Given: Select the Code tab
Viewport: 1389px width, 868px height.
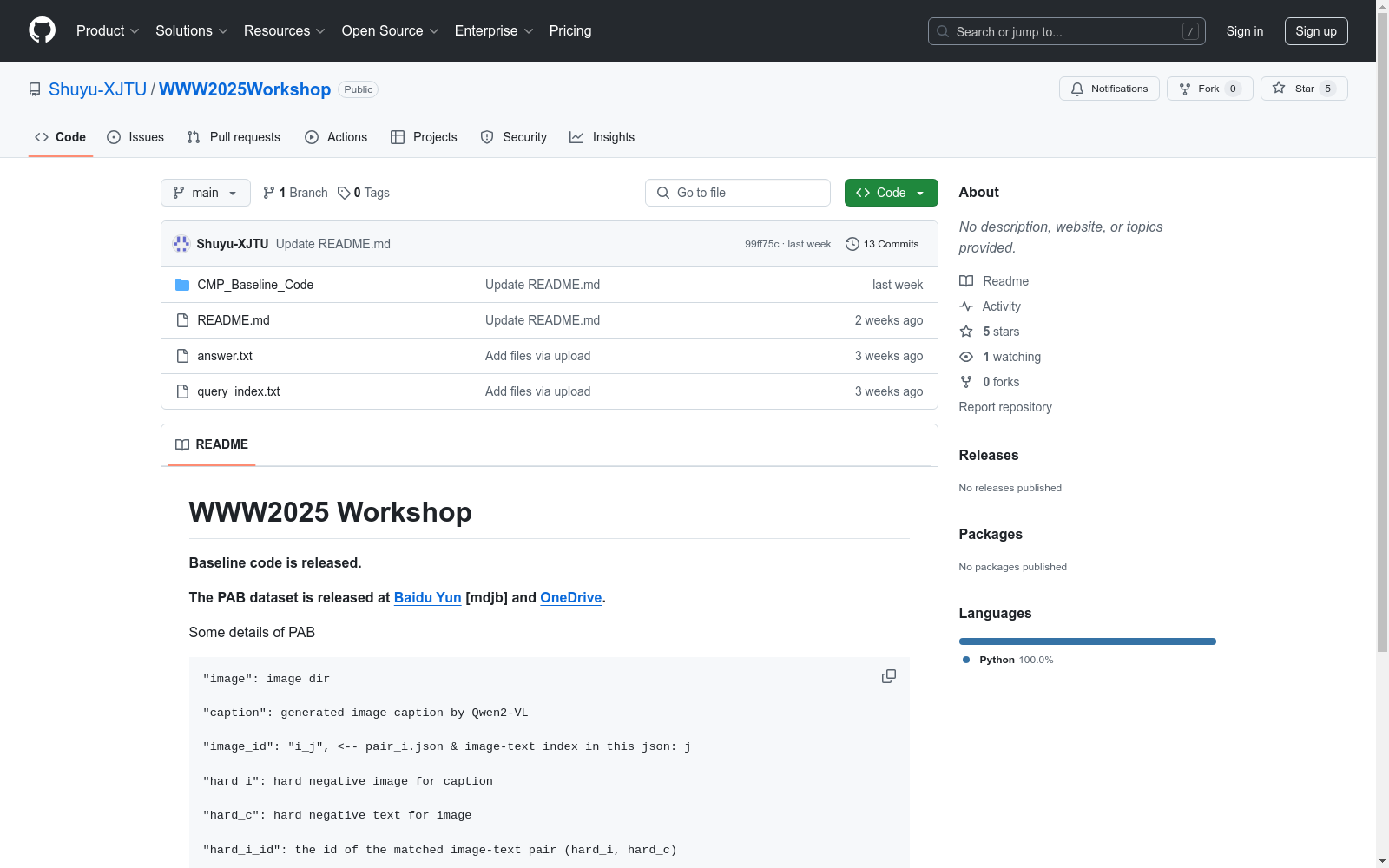Looking at the screenshot, I should click(x=61, y=137).
